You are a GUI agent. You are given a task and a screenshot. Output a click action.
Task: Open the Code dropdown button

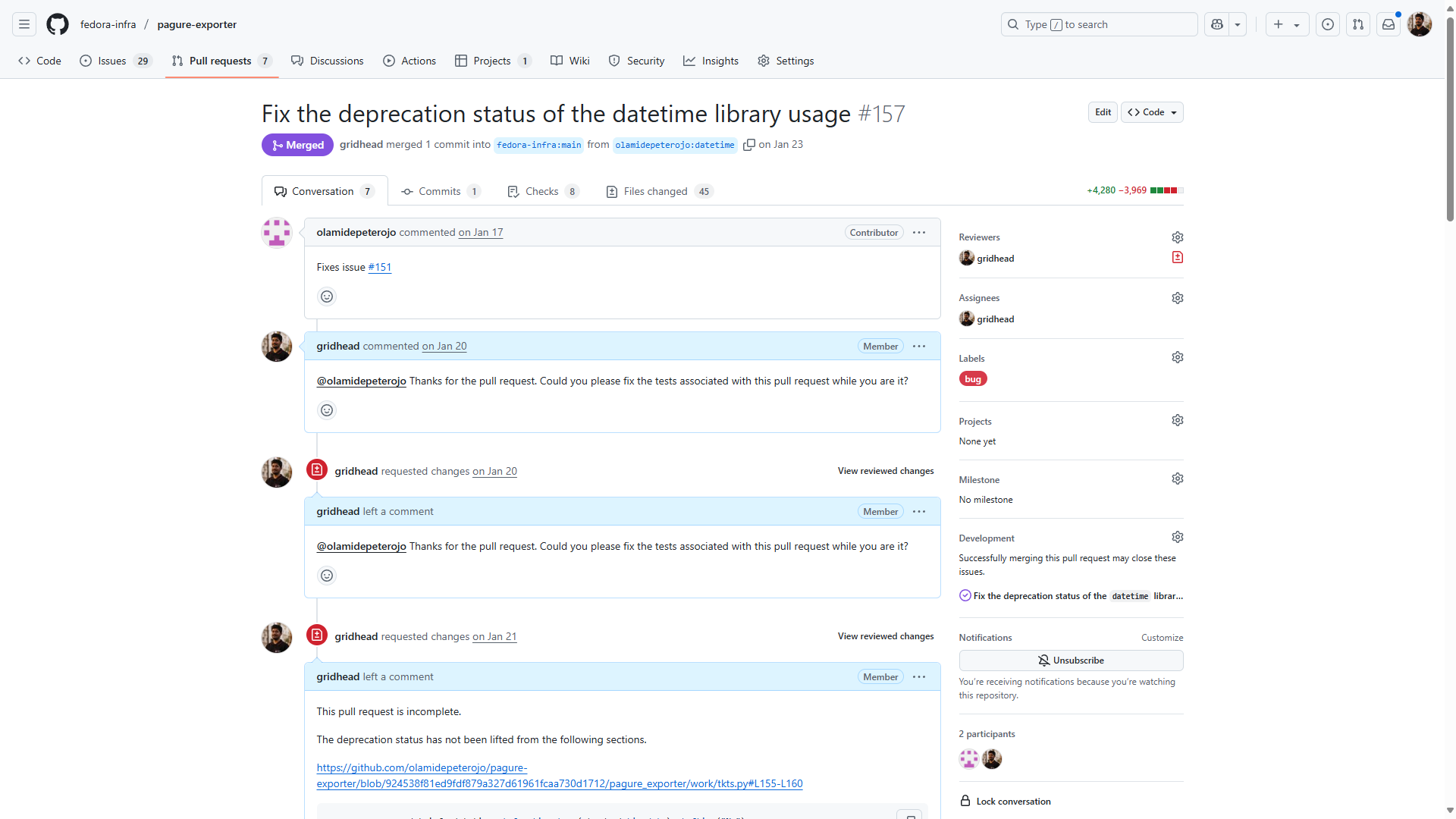click(1152, 112)
